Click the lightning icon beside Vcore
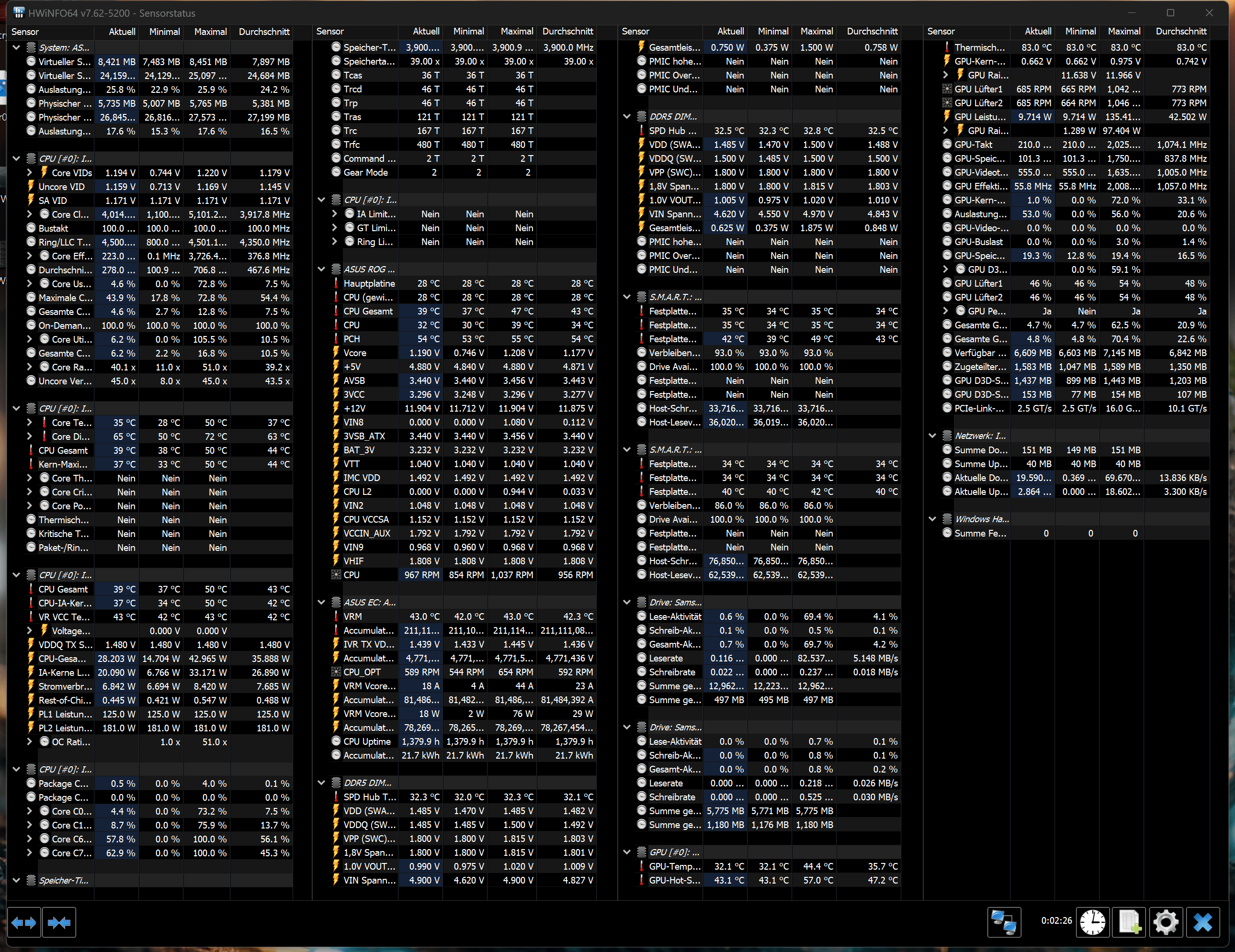The width and height of the screenshot is (1235, 952). point(336,353)
